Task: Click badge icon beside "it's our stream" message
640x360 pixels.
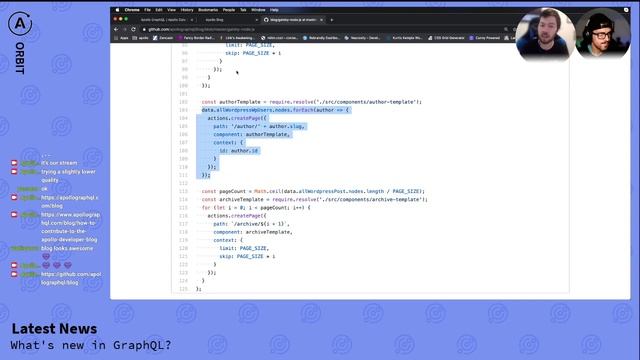Action: coord(14,163)
